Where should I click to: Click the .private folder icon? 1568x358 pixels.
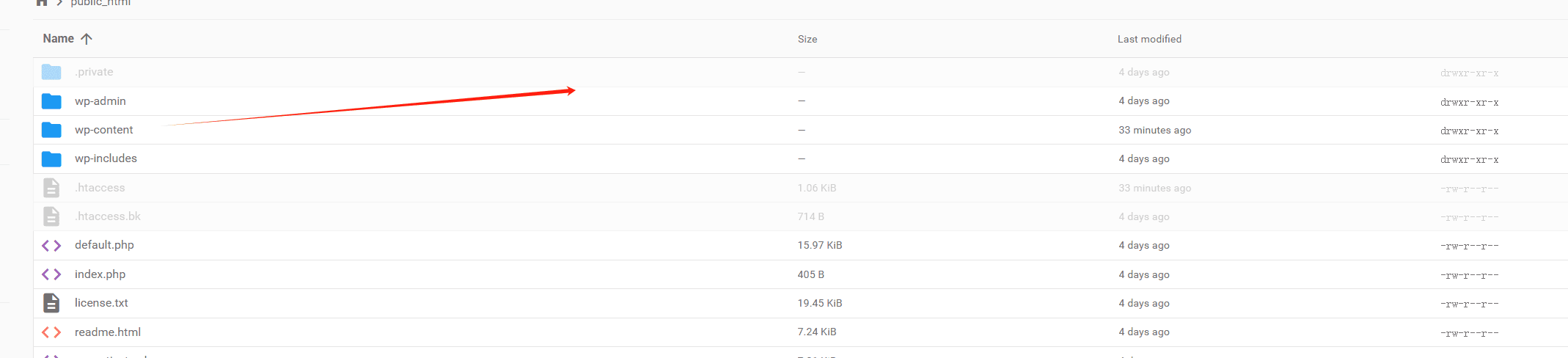51,72
